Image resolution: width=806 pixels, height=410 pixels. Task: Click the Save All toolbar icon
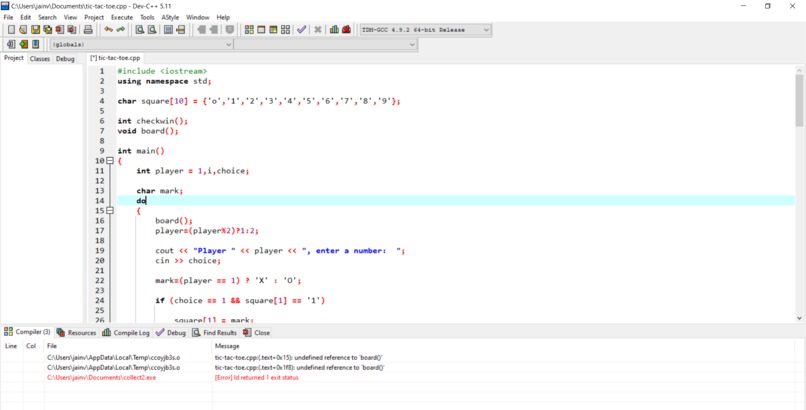point(48,30)
